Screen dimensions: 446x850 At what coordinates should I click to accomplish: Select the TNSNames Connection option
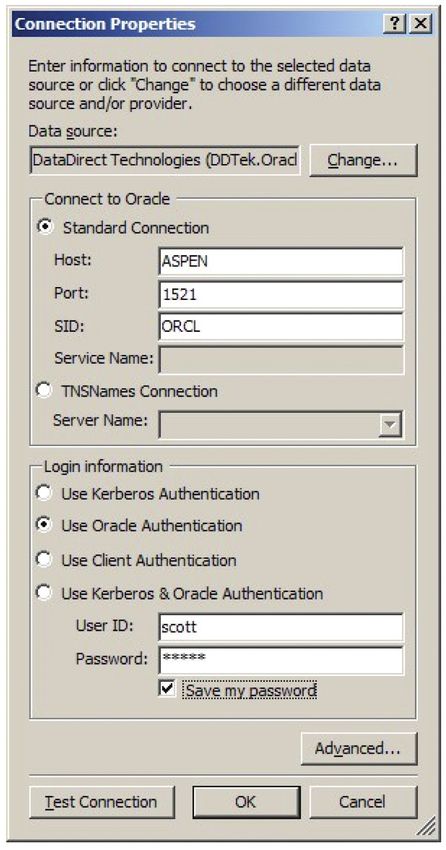coord(43,390)
